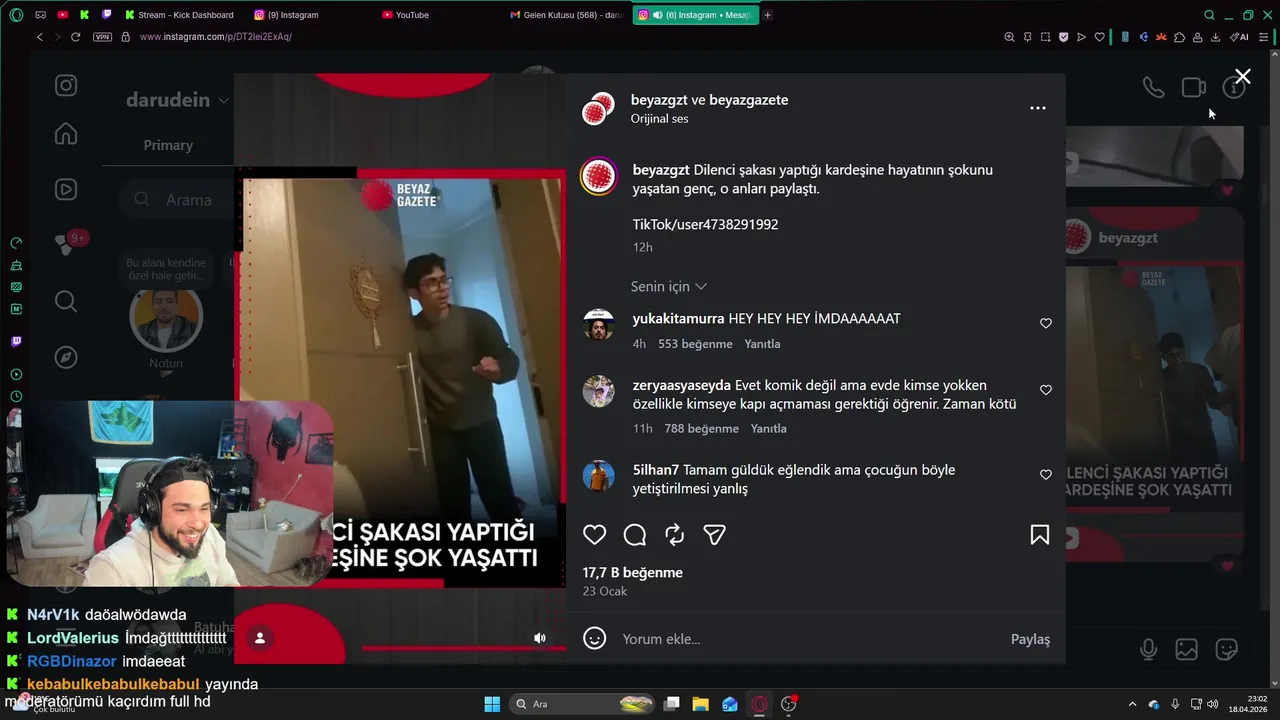Save the post with the bookmark icon
Viewport: 1280px width, 720px height.
tap(1040, 535)
